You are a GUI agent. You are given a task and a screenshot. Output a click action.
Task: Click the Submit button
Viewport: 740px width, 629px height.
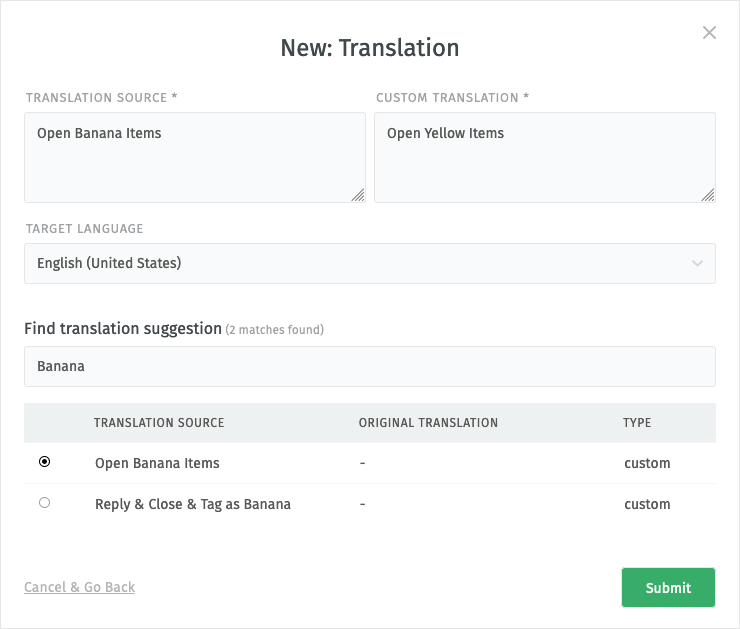point(668,587)
